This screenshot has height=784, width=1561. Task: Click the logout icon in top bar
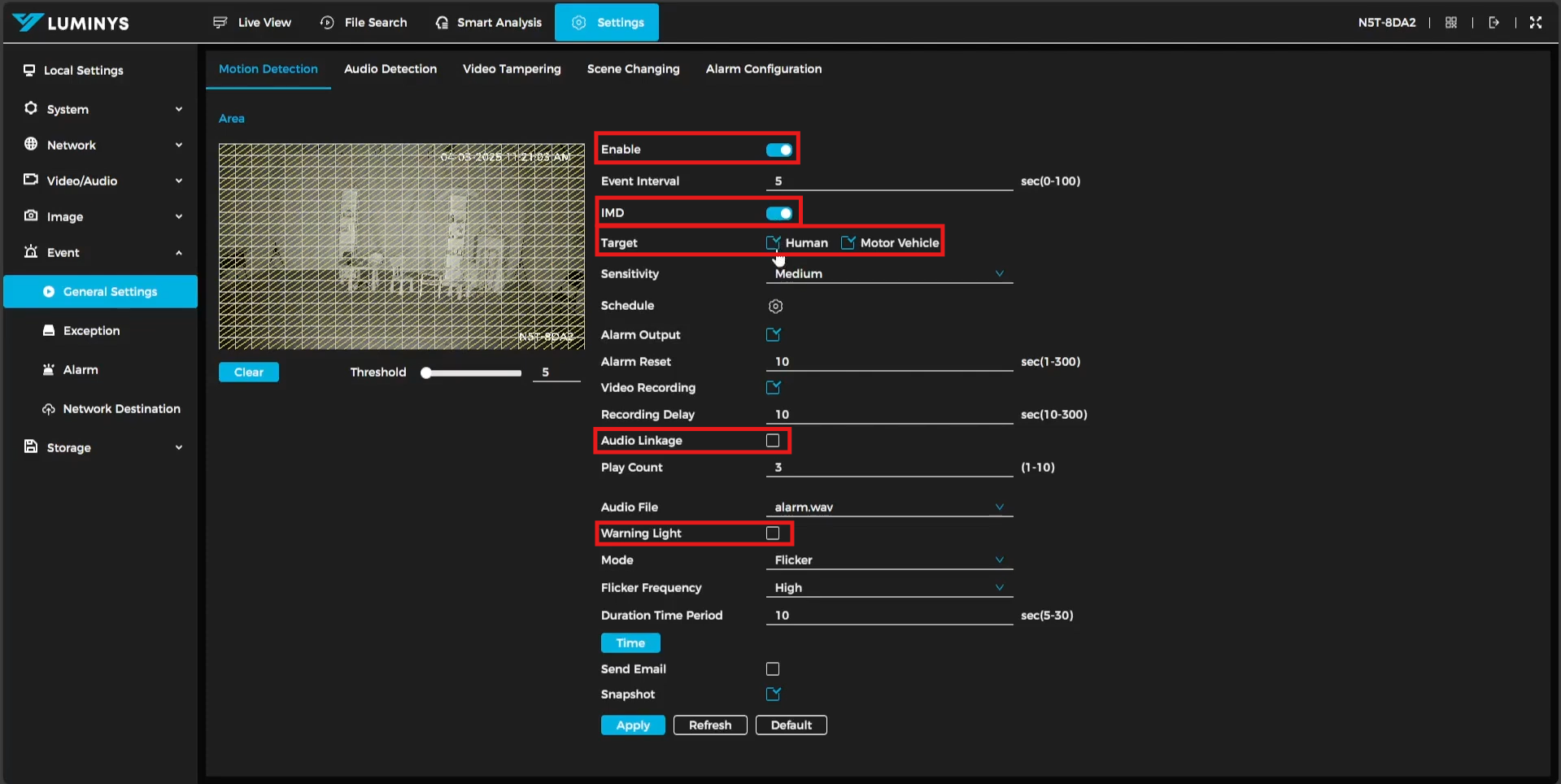click(1493, 23)
